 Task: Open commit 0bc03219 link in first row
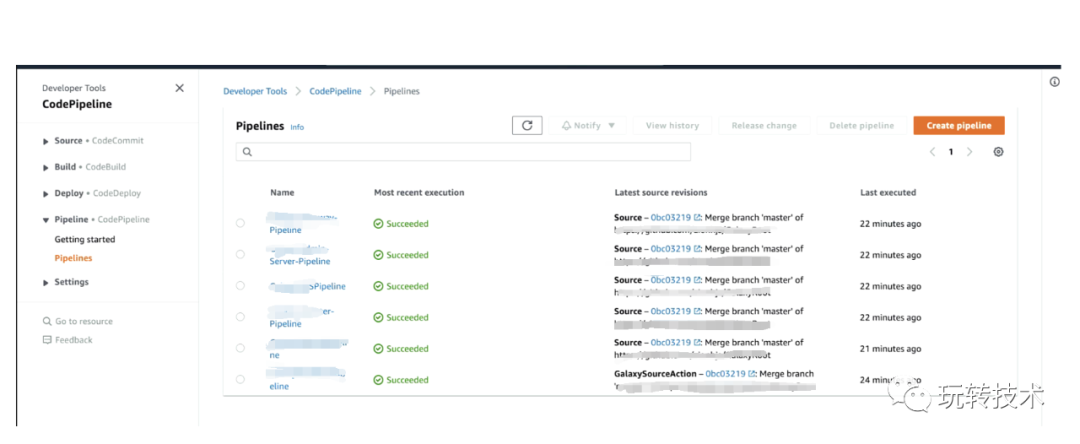tap(671, 218)
